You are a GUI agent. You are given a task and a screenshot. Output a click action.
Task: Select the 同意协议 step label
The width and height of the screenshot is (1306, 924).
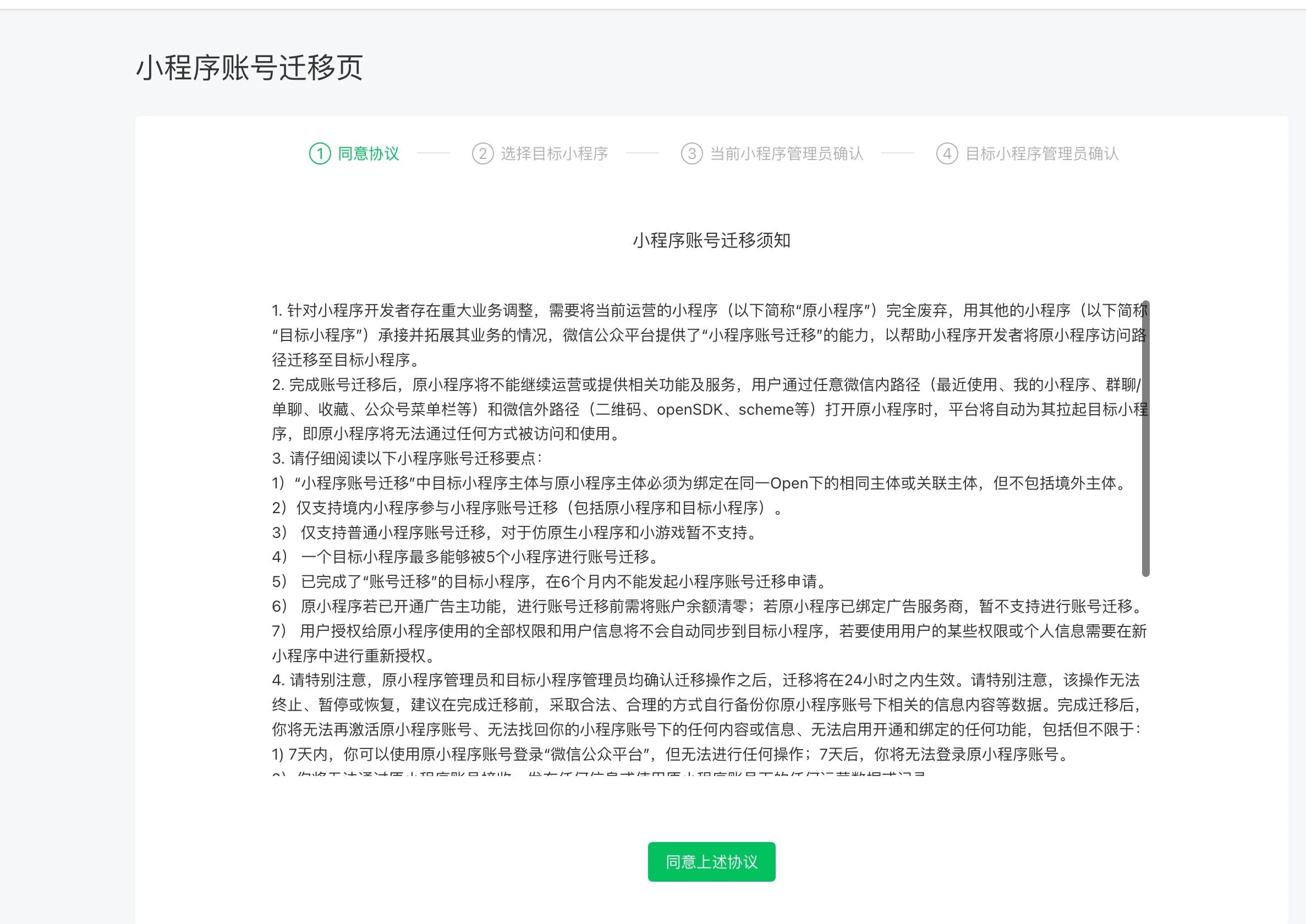(x=368, y=153)
